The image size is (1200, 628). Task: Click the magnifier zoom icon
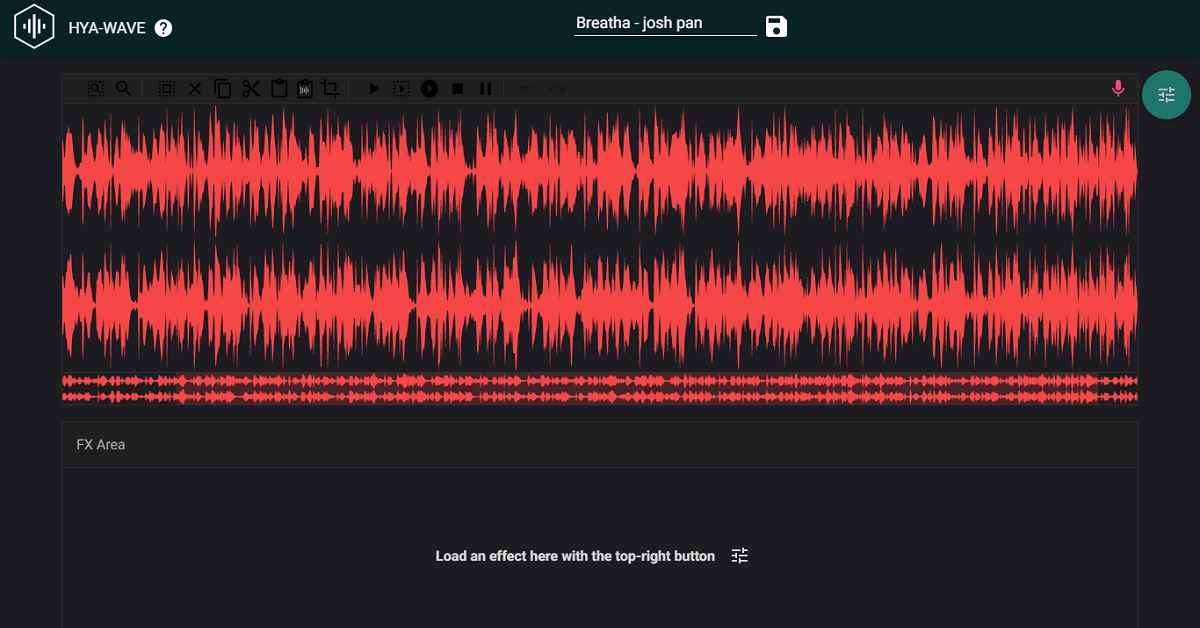pyautogui.click(x=123, y=89)
